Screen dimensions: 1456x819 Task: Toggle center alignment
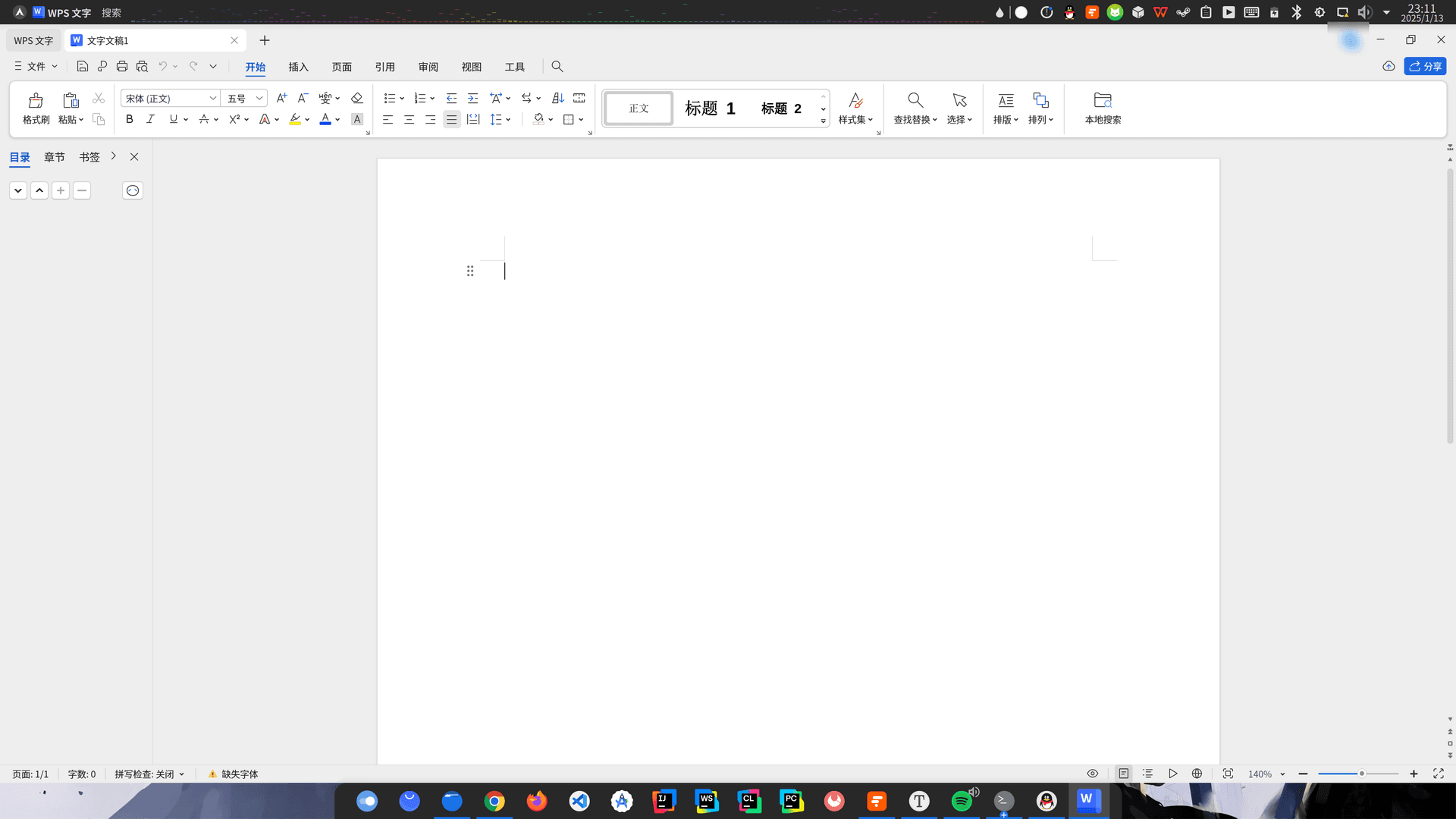point(409,119)
